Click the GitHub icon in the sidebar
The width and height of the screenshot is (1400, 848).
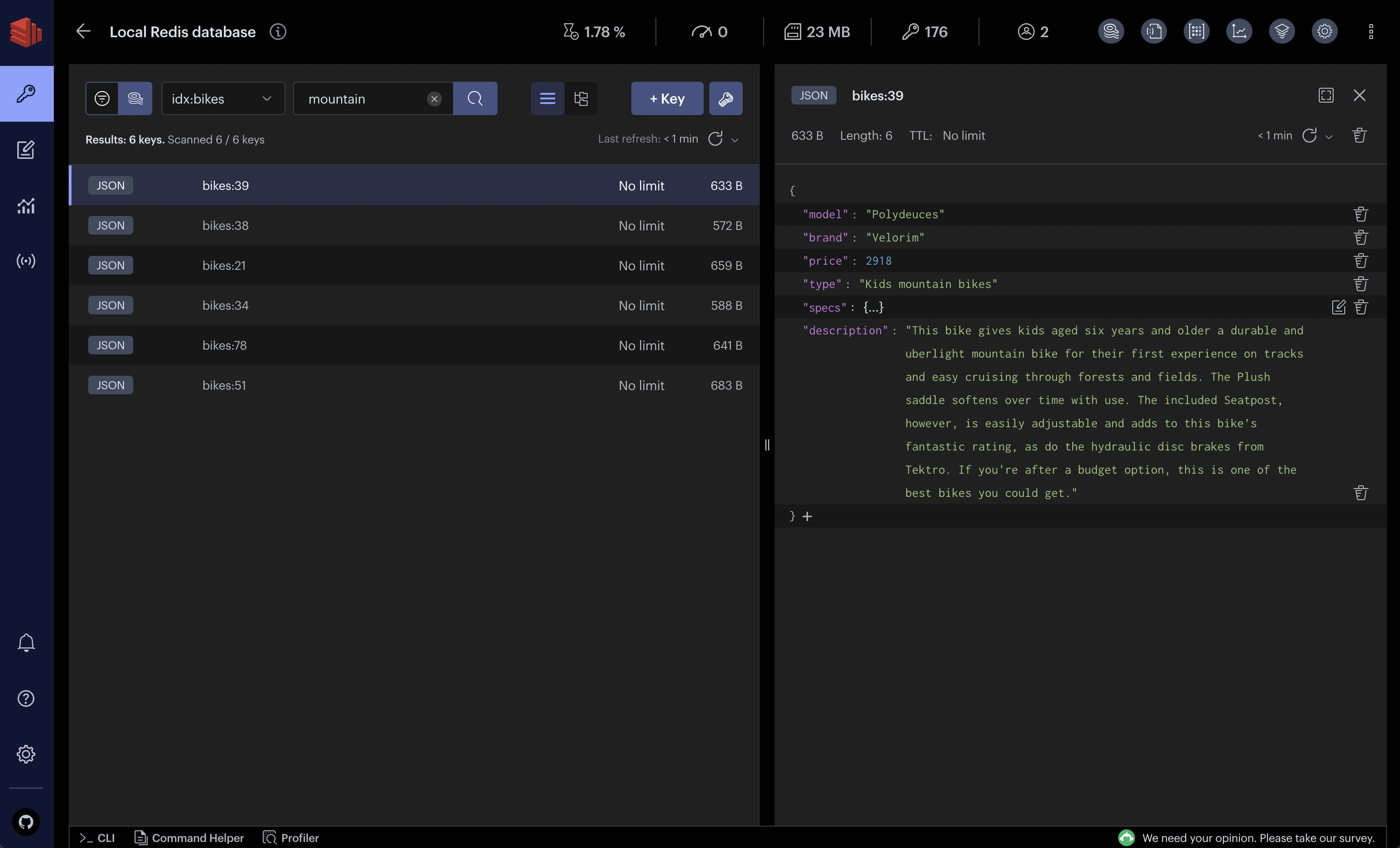tap(26, 822)
